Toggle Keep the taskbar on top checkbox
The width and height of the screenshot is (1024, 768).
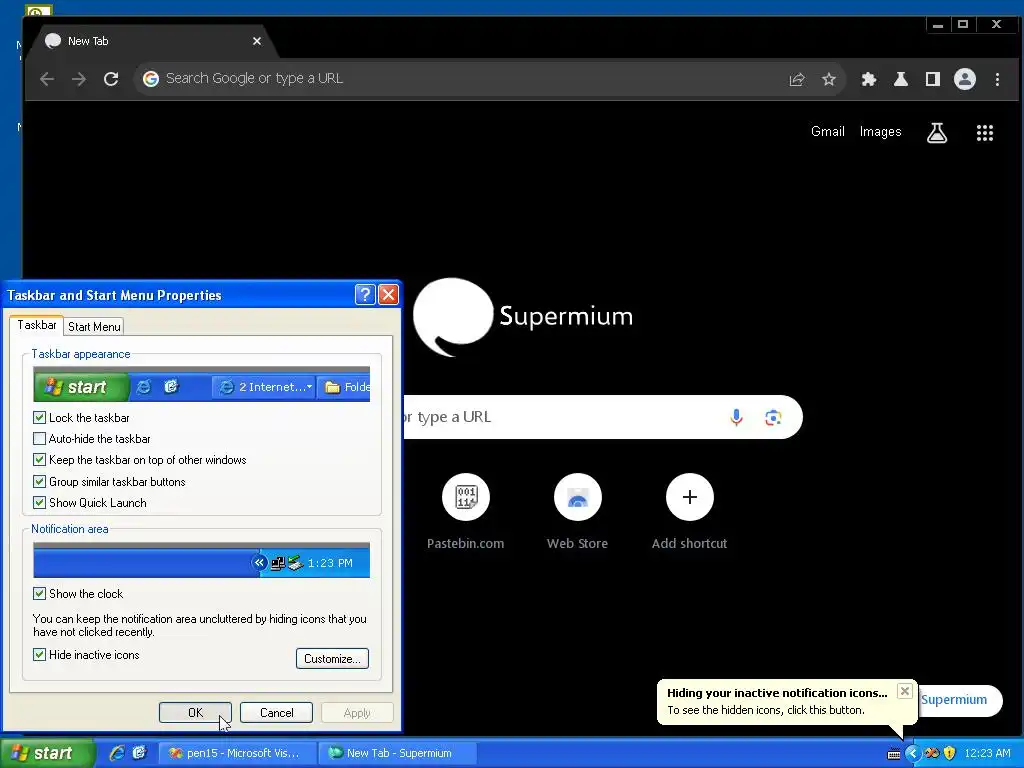click(39, 460)
